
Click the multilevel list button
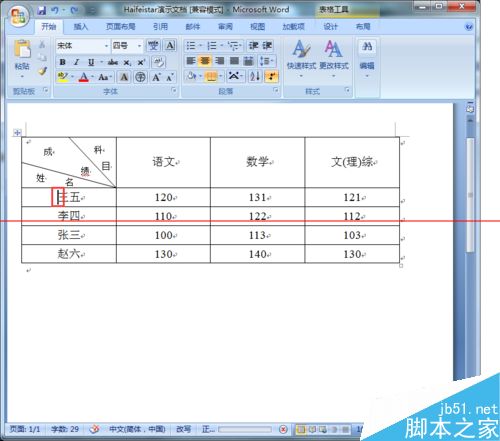(235, 45)
